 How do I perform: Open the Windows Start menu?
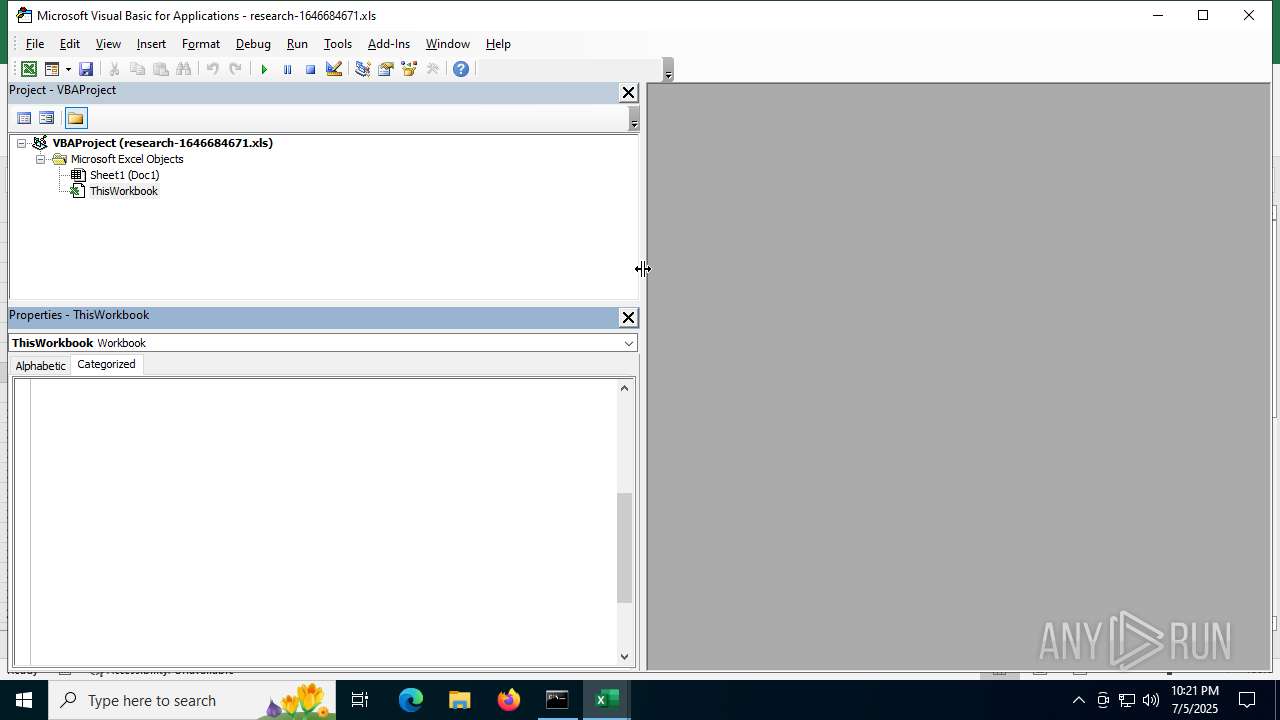24,700
